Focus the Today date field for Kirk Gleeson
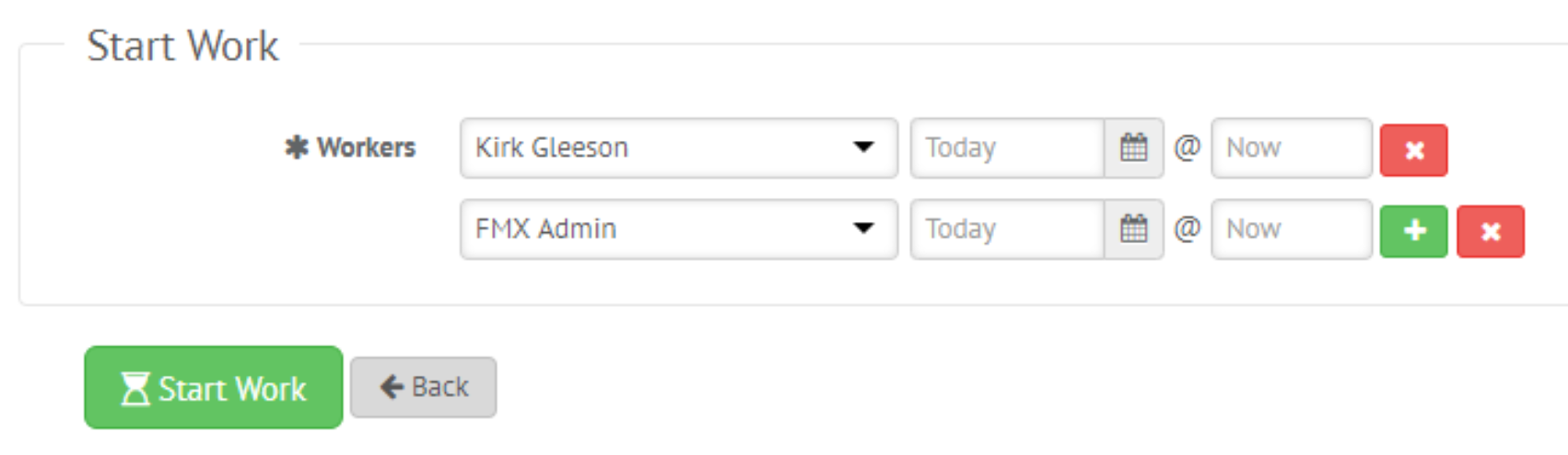This screenshot has width=1568, height=455. click(x=1008, y=147)
